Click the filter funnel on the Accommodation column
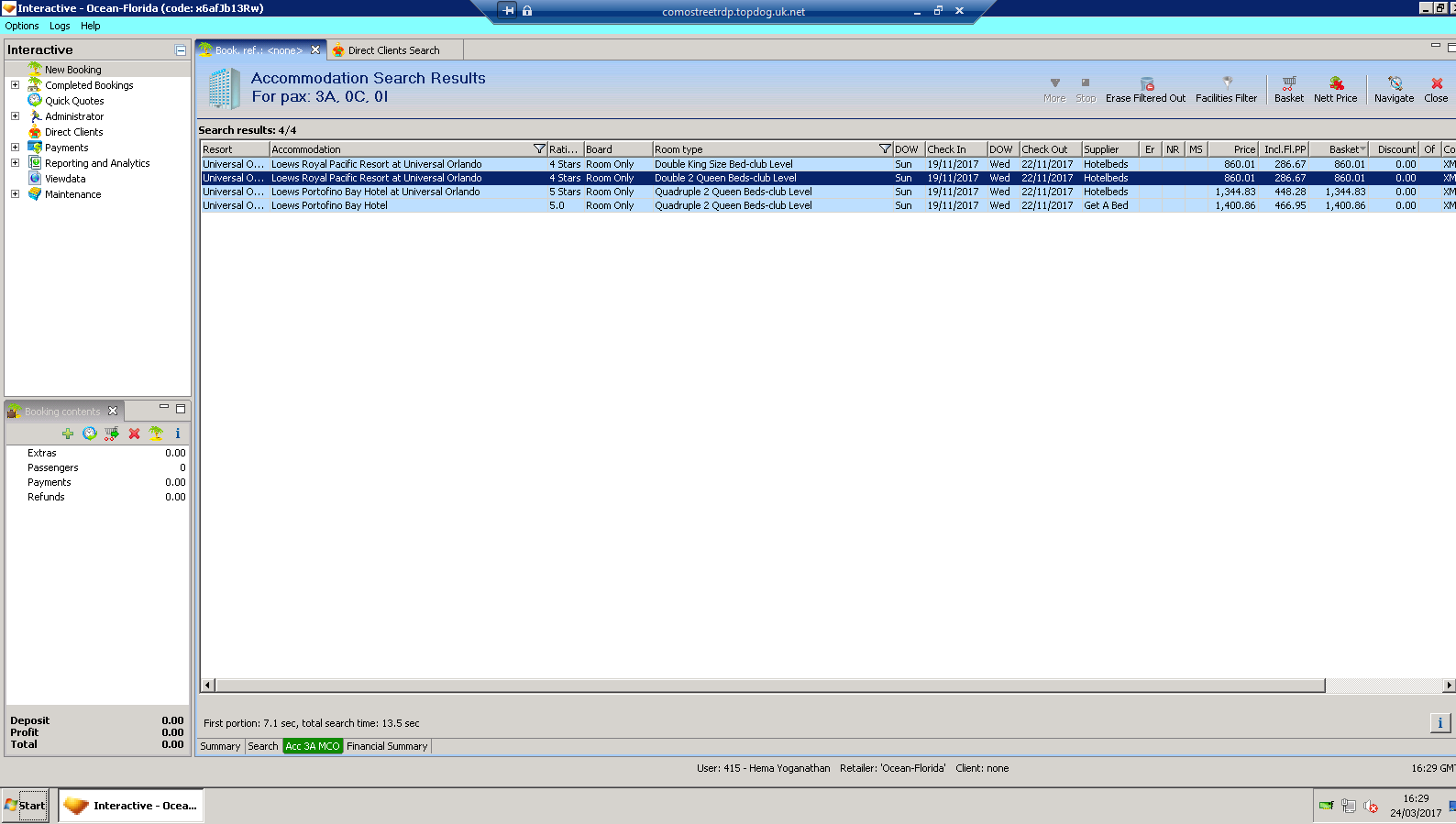Screen dimensions: 1456x824 tap(539, 149)
